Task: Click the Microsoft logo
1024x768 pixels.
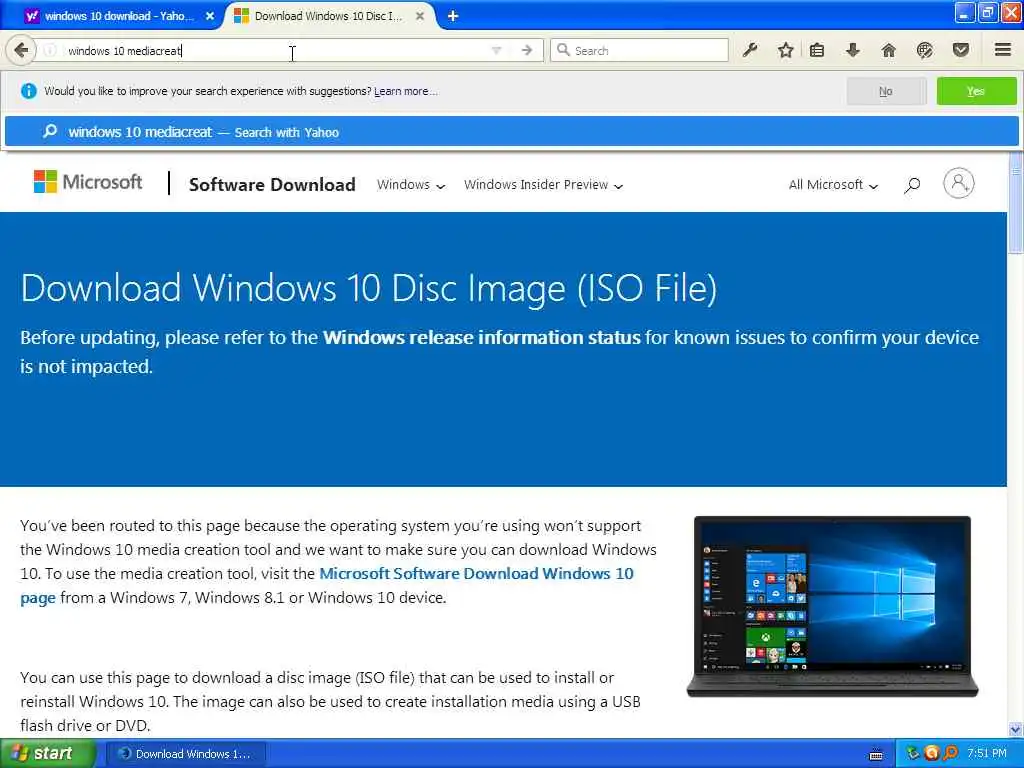Action: coord(88,182)
